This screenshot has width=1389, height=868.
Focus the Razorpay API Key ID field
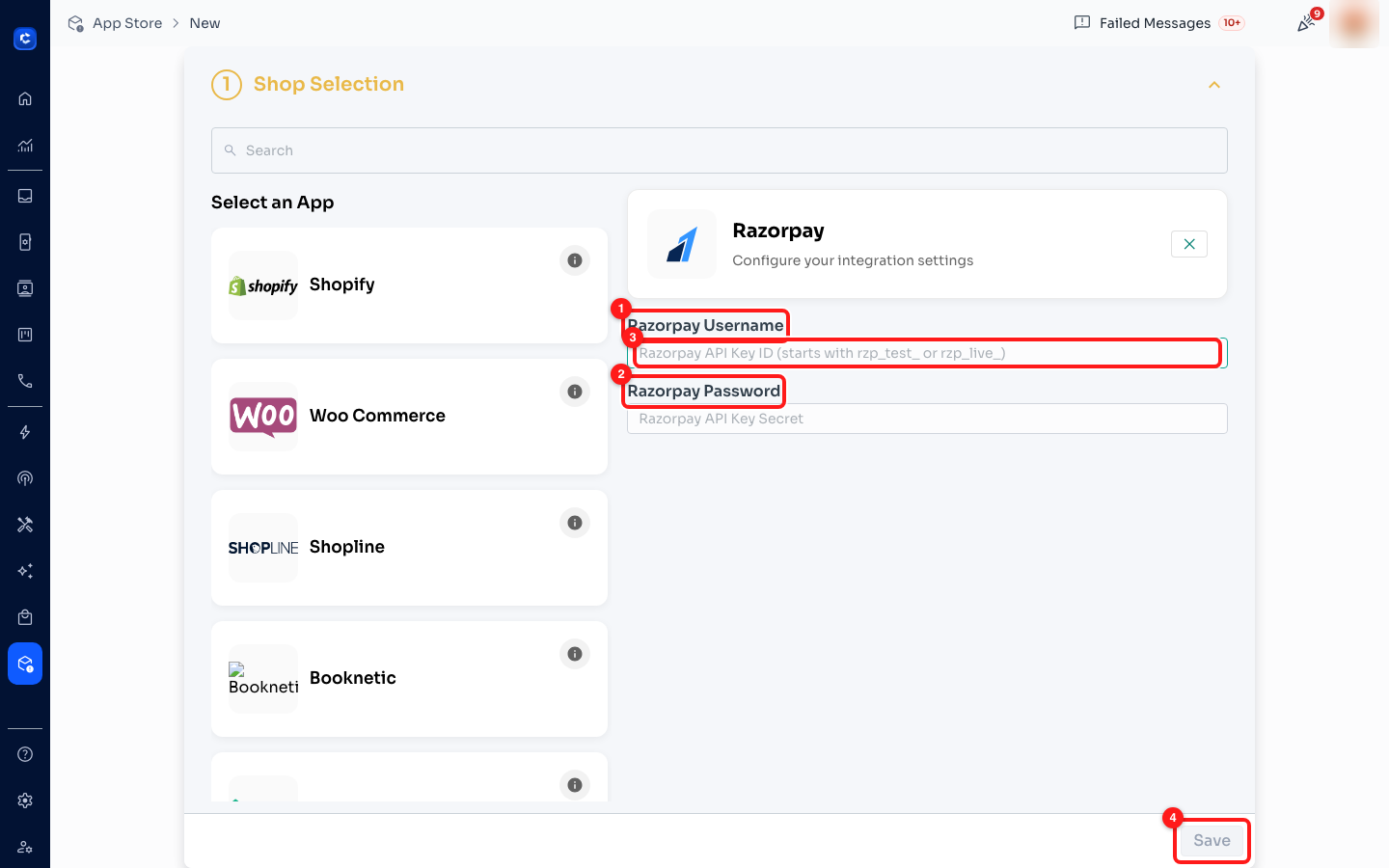coord(927,353)
